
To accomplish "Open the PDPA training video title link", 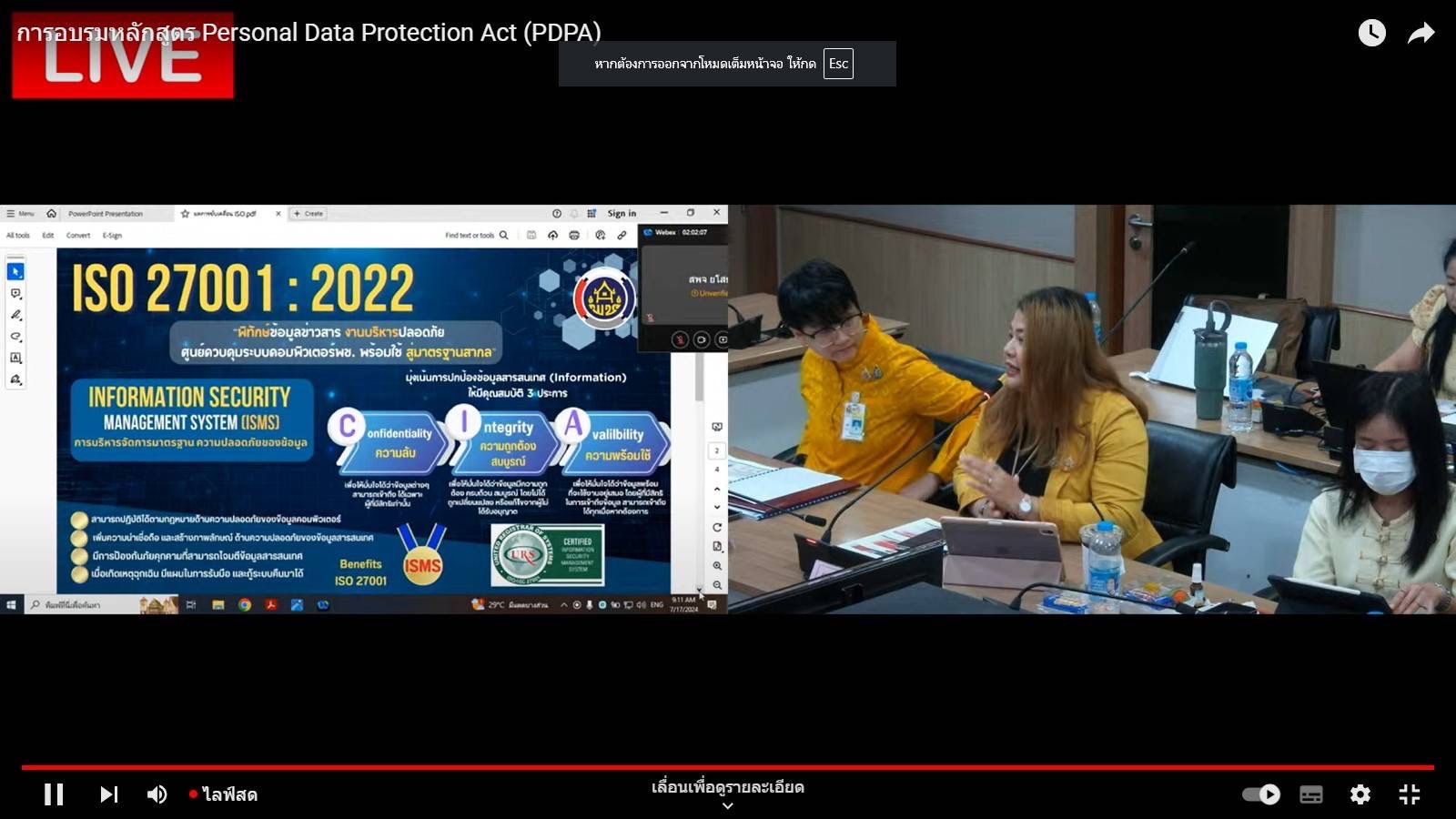I will pyautogui.click(x=309, y=33).
